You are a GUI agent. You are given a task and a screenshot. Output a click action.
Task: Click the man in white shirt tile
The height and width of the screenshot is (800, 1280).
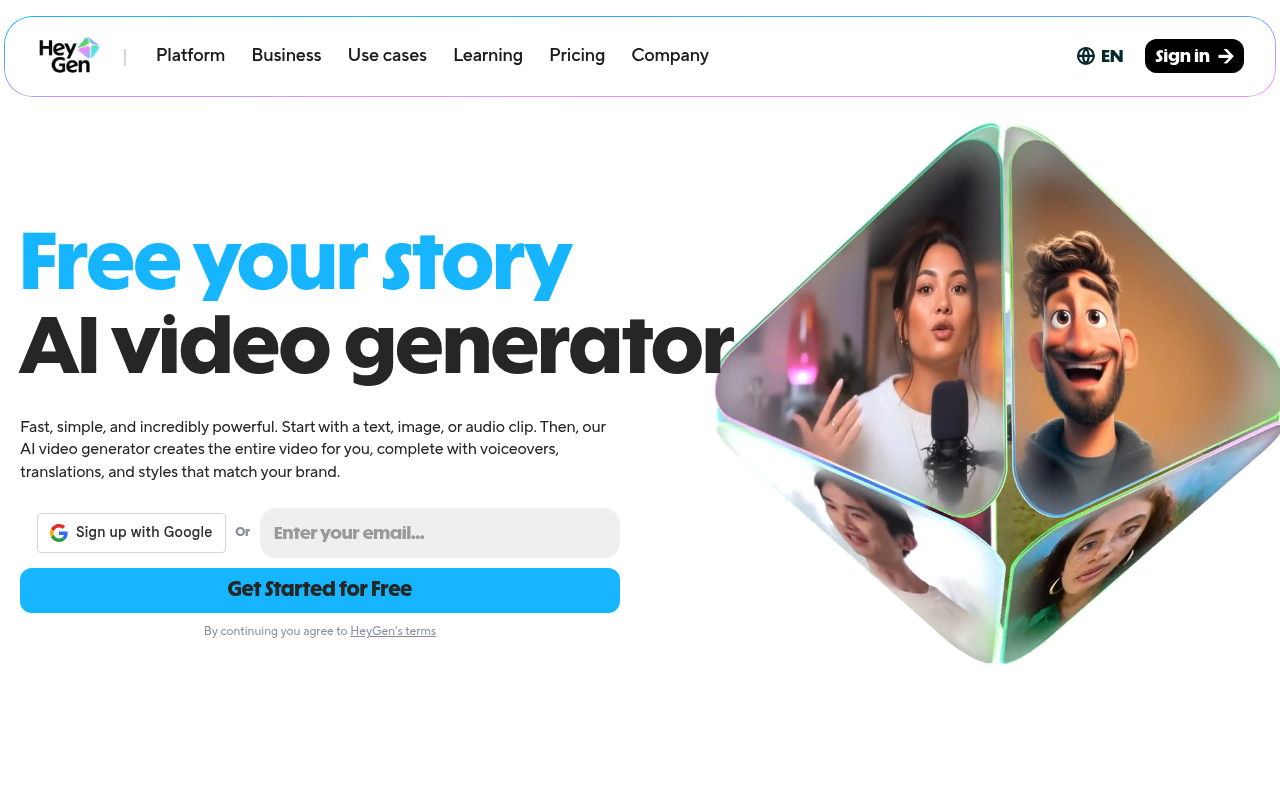(x=880, y=540)
